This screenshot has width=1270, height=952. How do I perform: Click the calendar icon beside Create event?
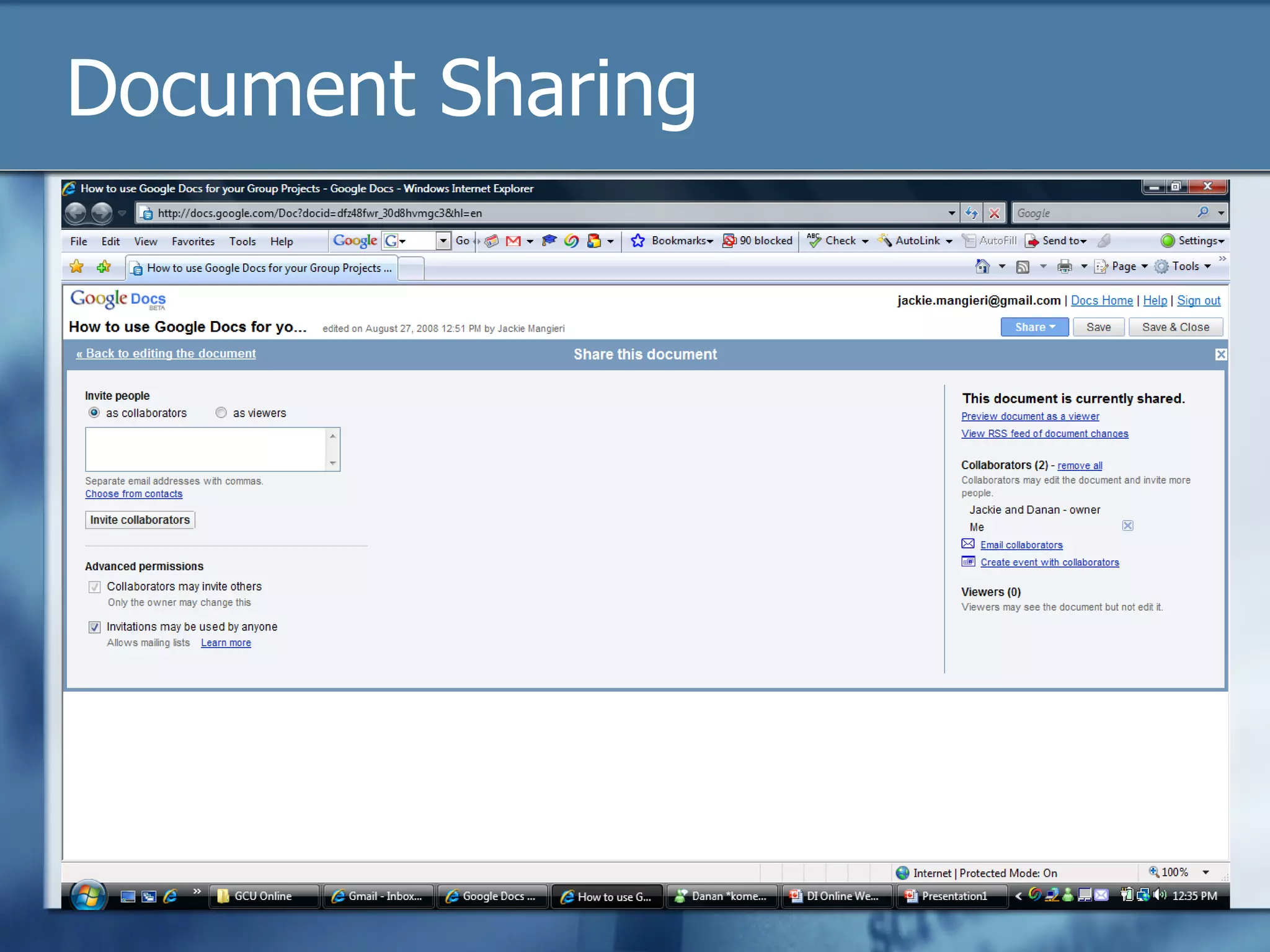(x=968, y=561)
